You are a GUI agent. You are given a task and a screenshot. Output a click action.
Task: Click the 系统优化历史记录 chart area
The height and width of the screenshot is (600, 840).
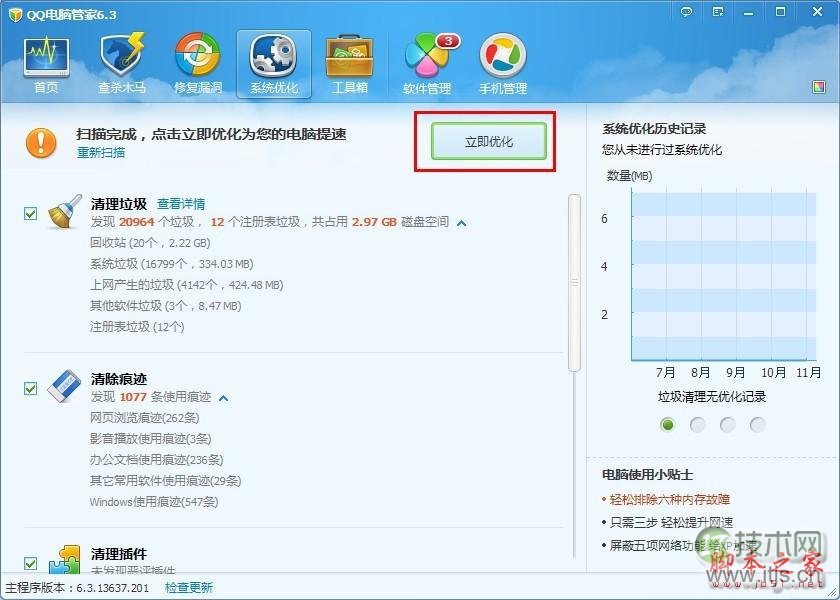(723, 276)
